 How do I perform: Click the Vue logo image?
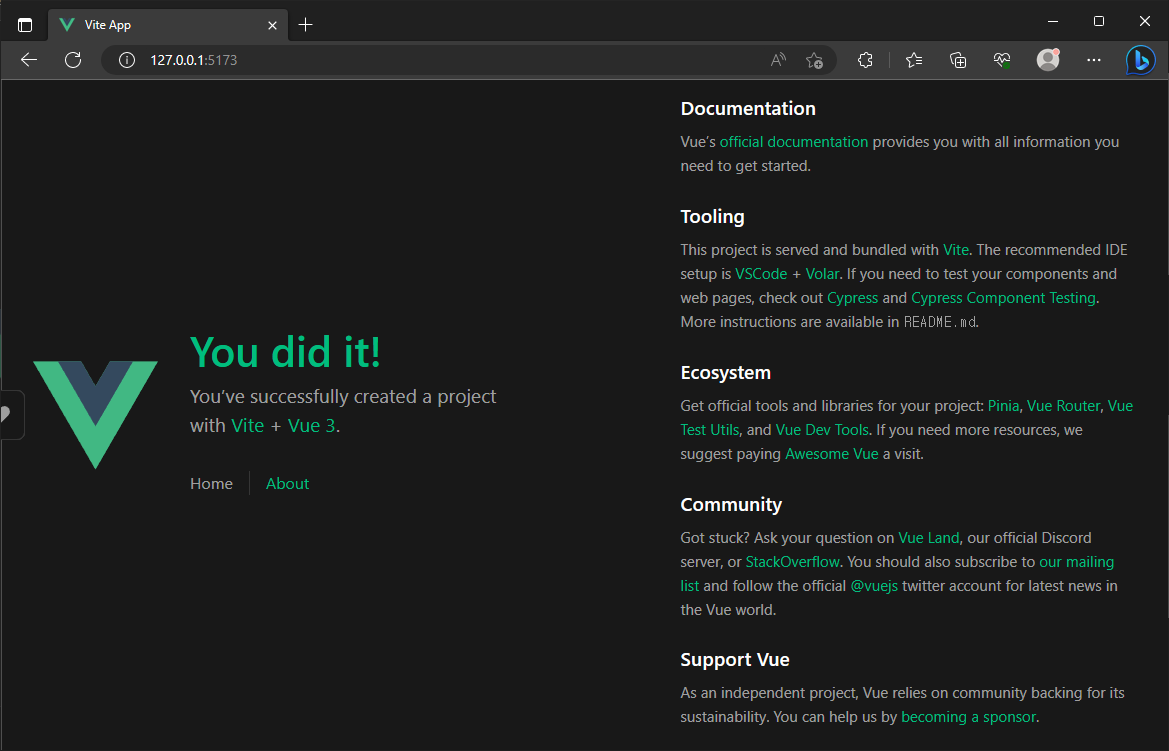coord(95,415)
